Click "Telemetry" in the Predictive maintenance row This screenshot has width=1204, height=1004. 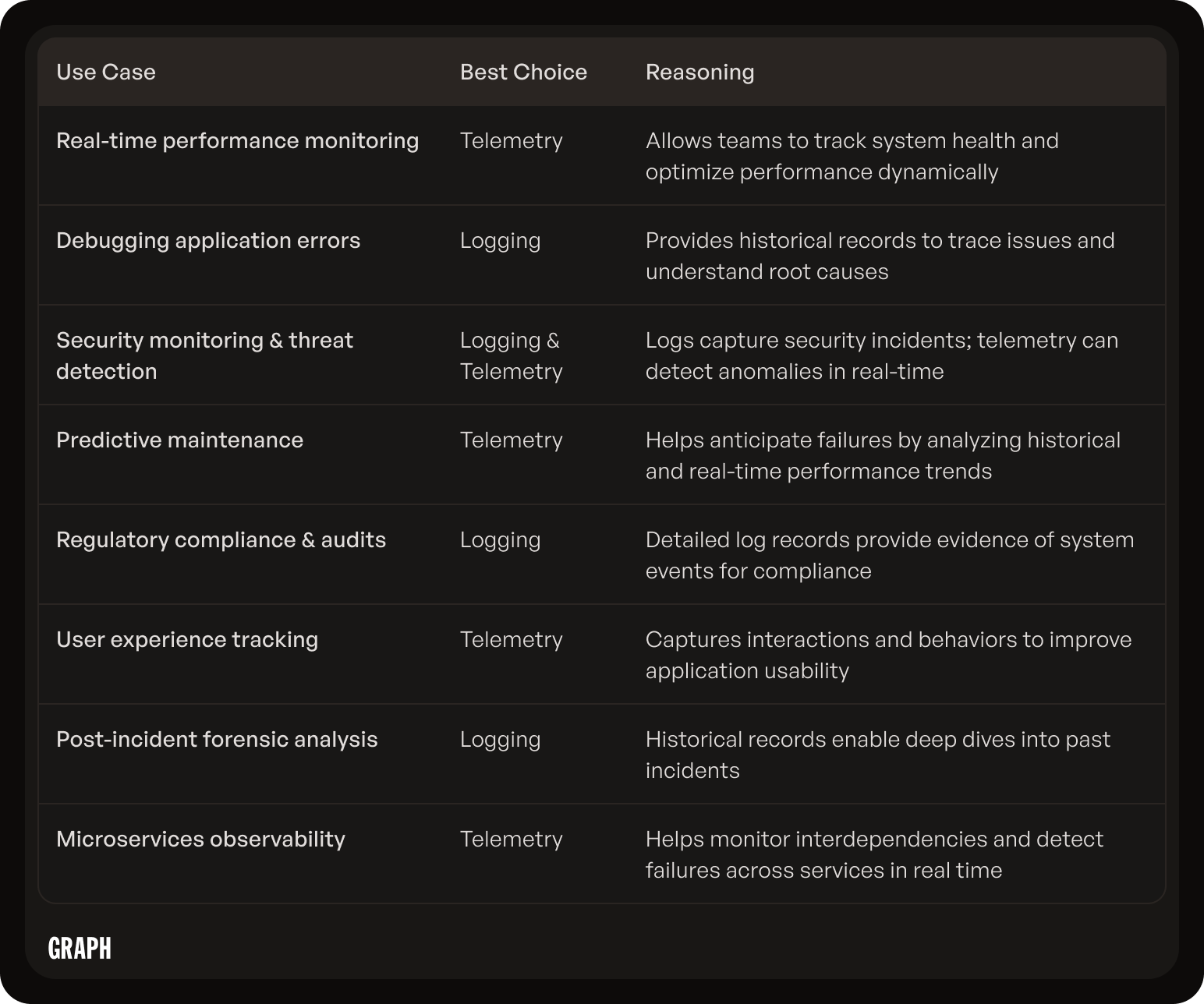[x=511, y=440]
